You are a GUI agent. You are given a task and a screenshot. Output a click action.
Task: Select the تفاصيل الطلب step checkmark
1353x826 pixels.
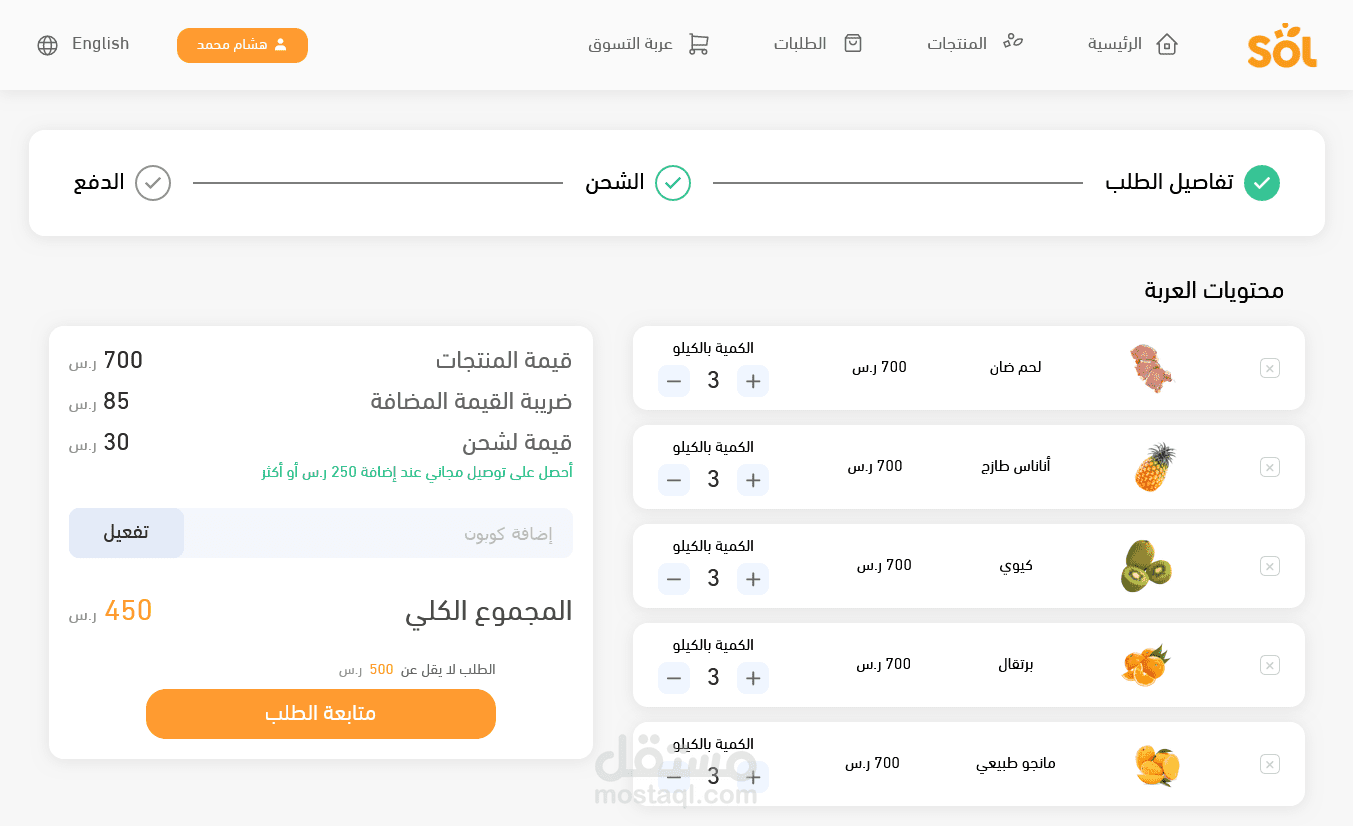[x=1262, y=183]
